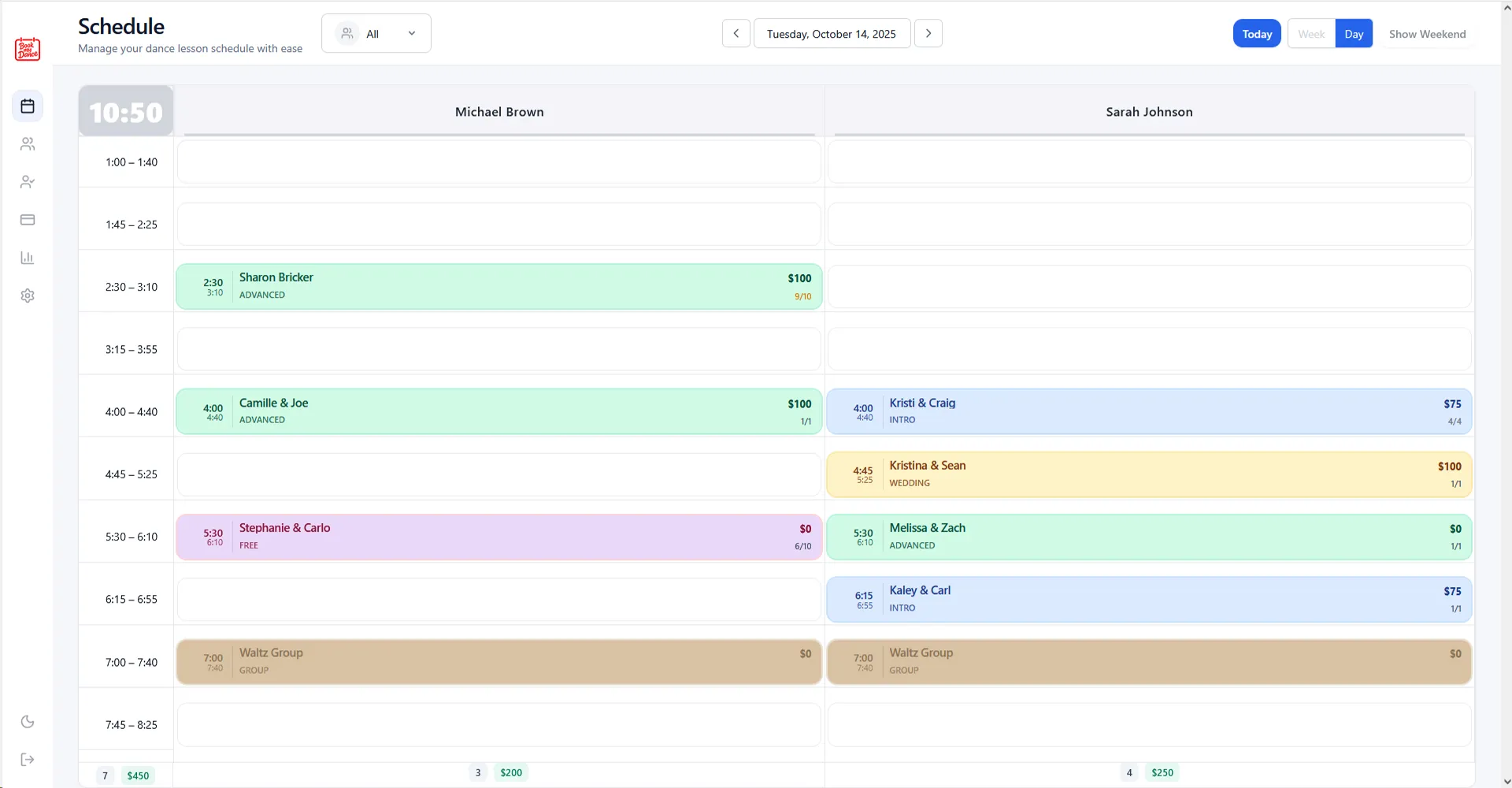Switch to Week view
This screenshot has height=788, width=1512.
click(x=1311, y=34)
